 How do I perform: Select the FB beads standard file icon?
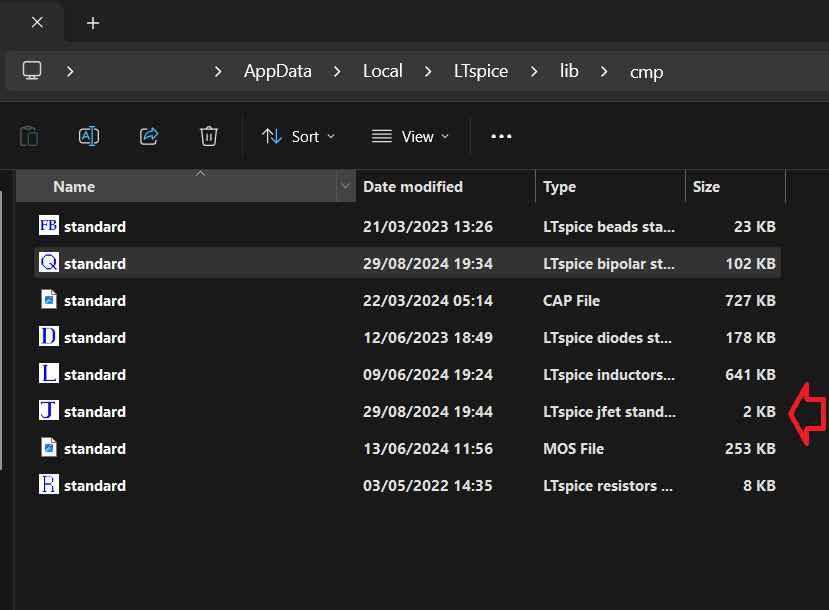pos(49,225)
